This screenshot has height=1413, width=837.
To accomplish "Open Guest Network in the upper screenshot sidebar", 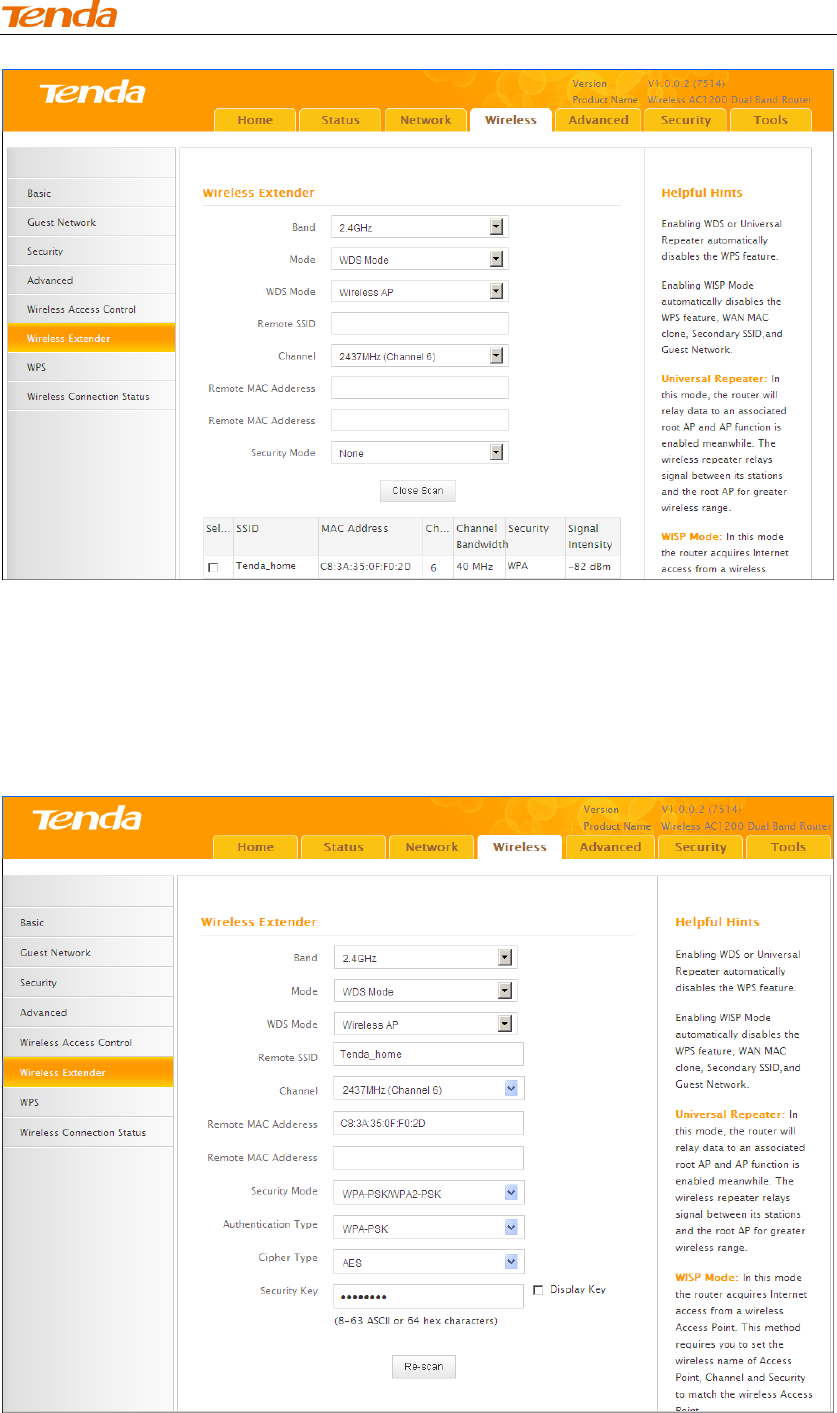I will (91, 222).
